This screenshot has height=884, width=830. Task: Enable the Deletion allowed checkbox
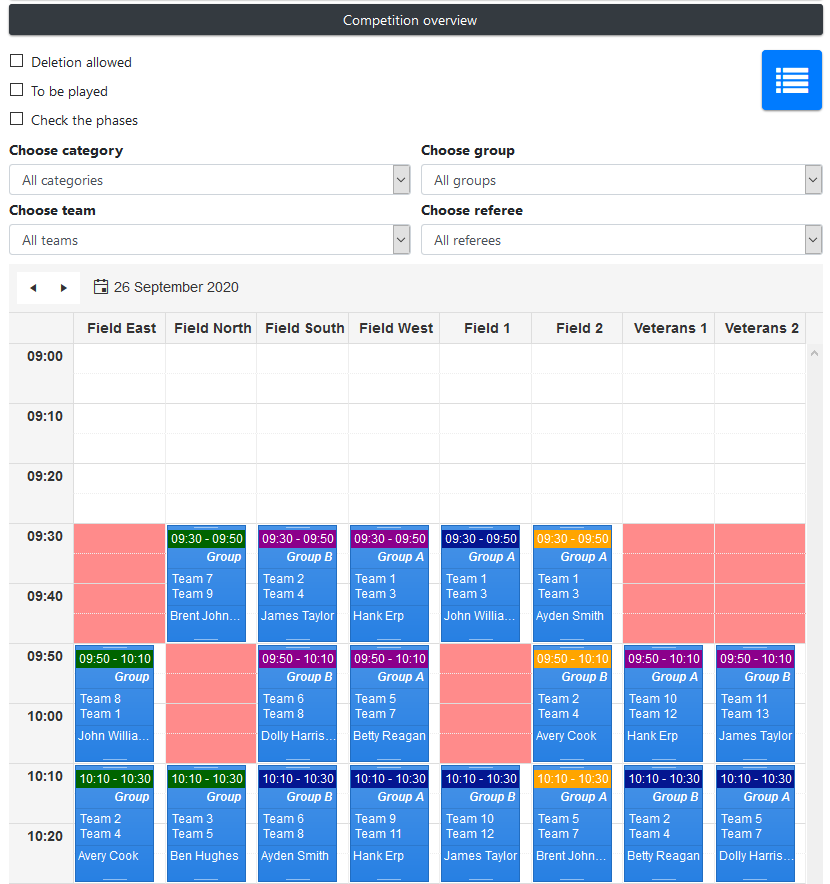coord(17,61)
